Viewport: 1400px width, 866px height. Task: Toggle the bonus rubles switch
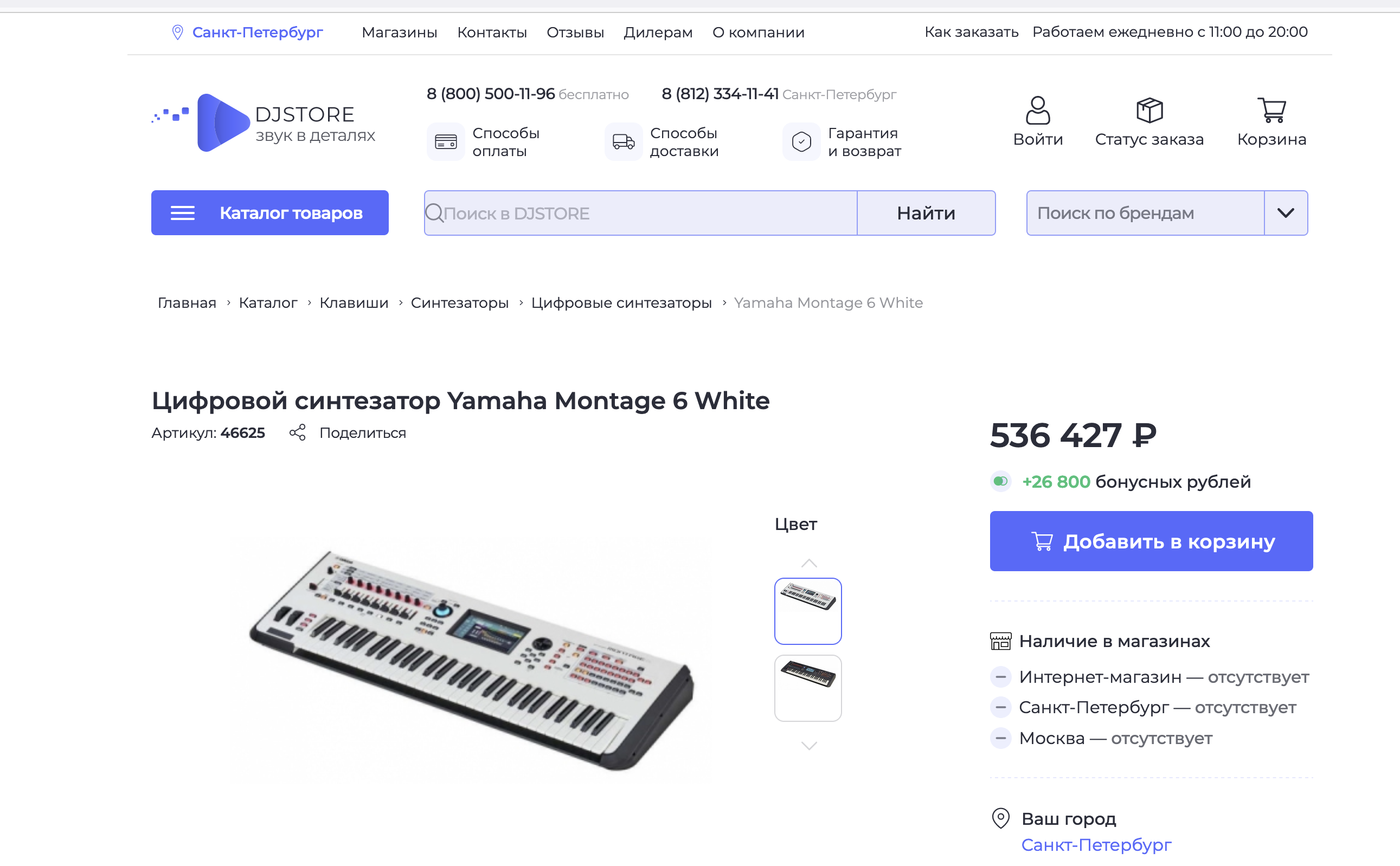(1000, 482)
